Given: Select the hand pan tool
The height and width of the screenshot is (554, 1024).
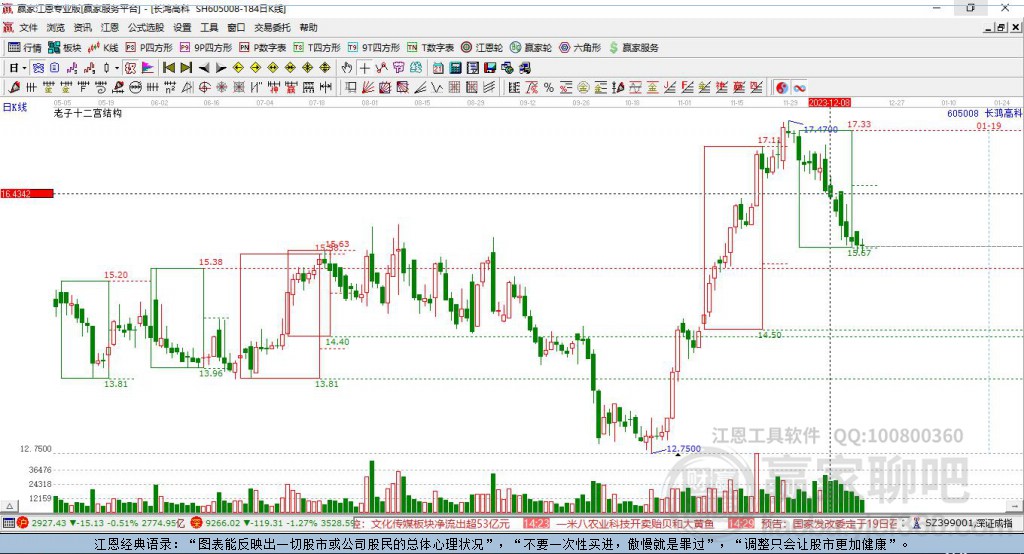Looking at the screenshot, I should click(347, 68).
